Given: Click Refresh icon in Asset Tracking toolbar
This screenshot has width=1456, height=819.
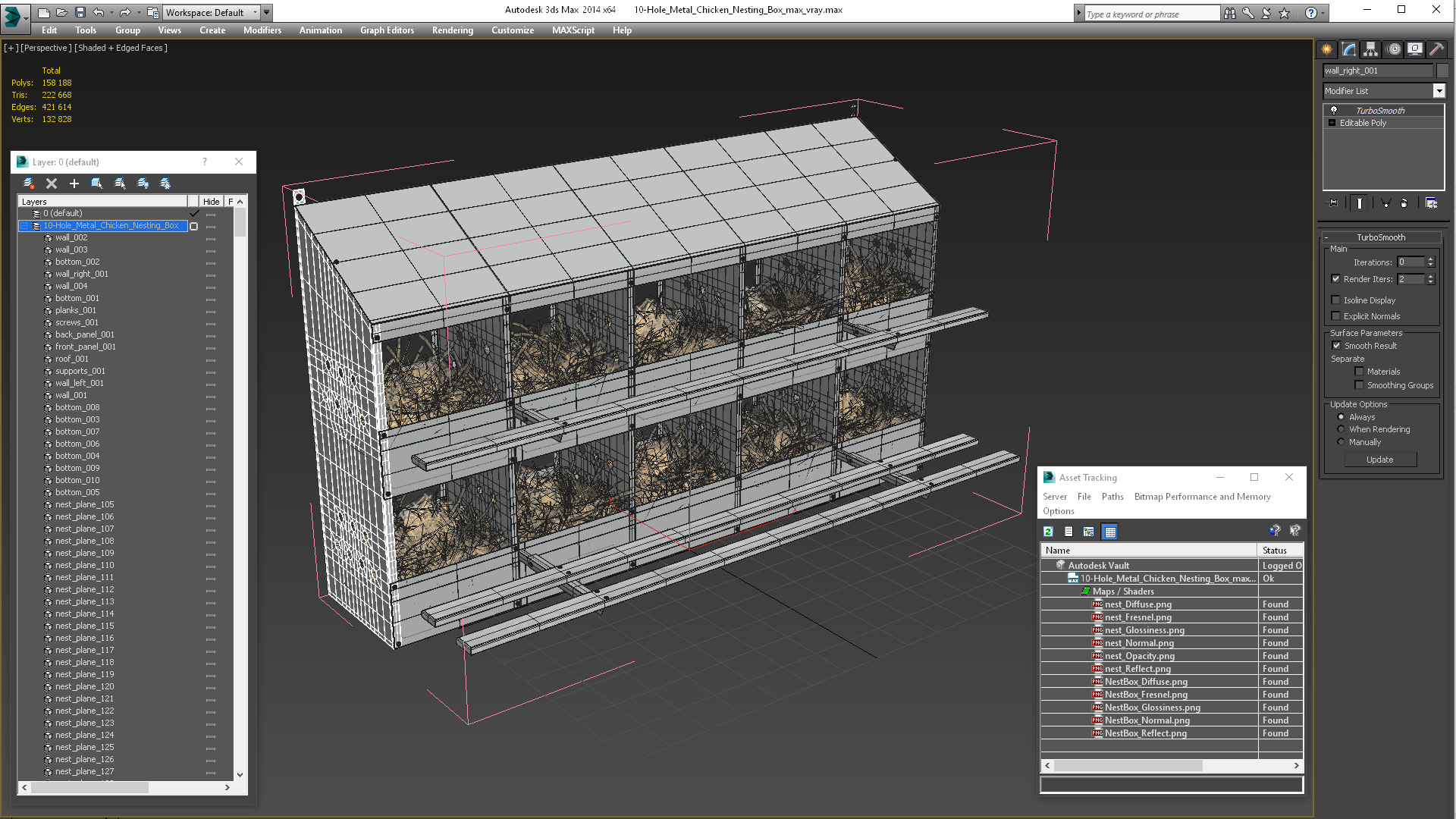Looking at the screenshot, I should coord(1048,532).
